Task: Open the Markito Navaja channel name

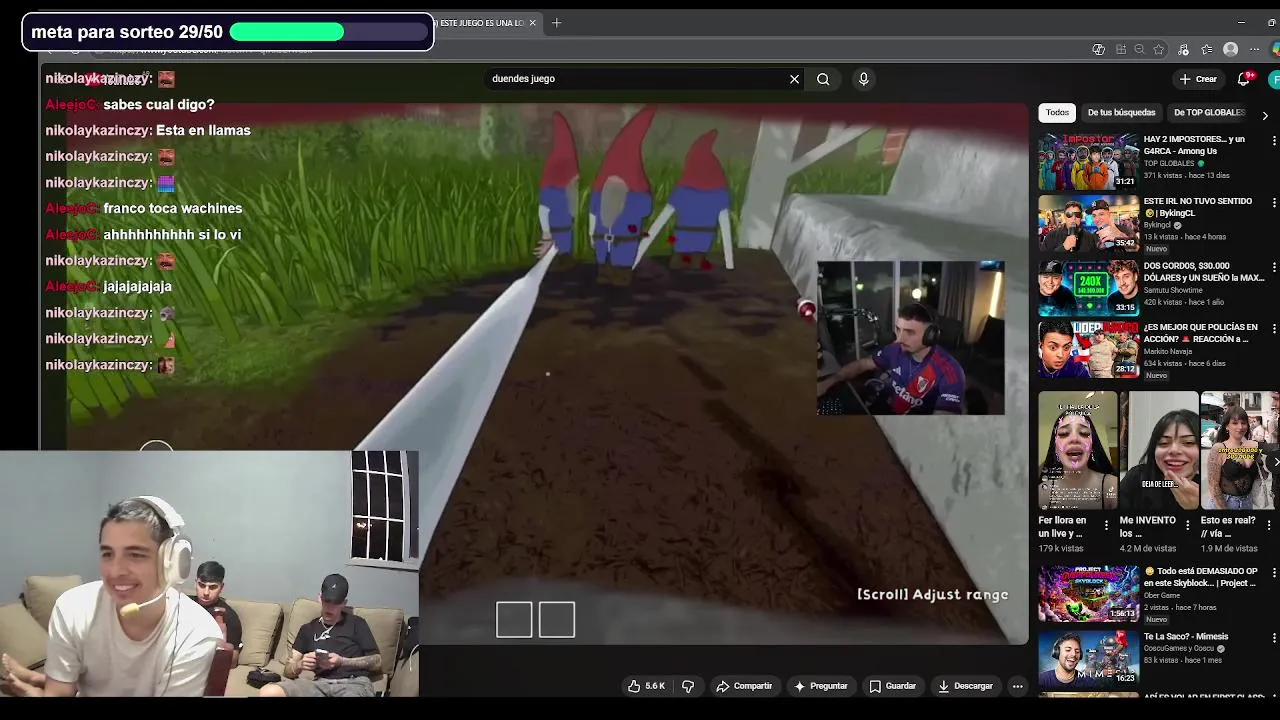Action: click(1169, 352)
